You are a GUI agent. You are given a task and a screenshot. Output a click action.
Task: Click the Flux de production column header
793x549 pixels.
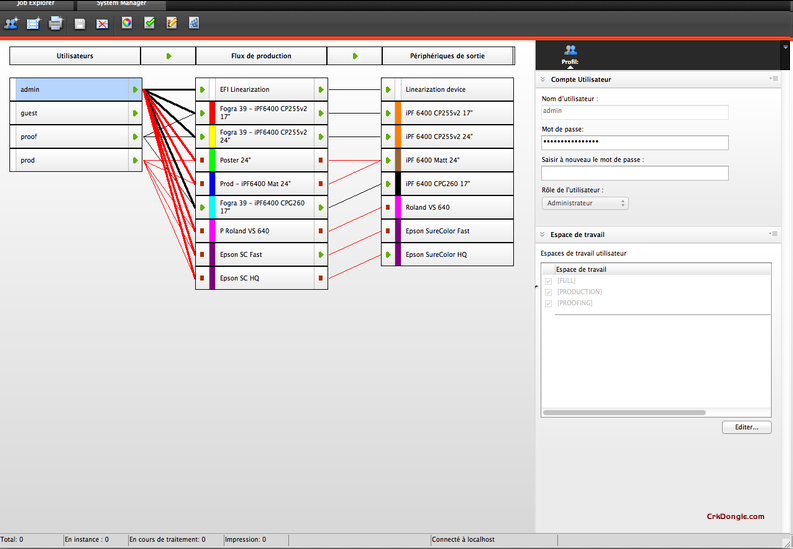[x=261, y=56]
